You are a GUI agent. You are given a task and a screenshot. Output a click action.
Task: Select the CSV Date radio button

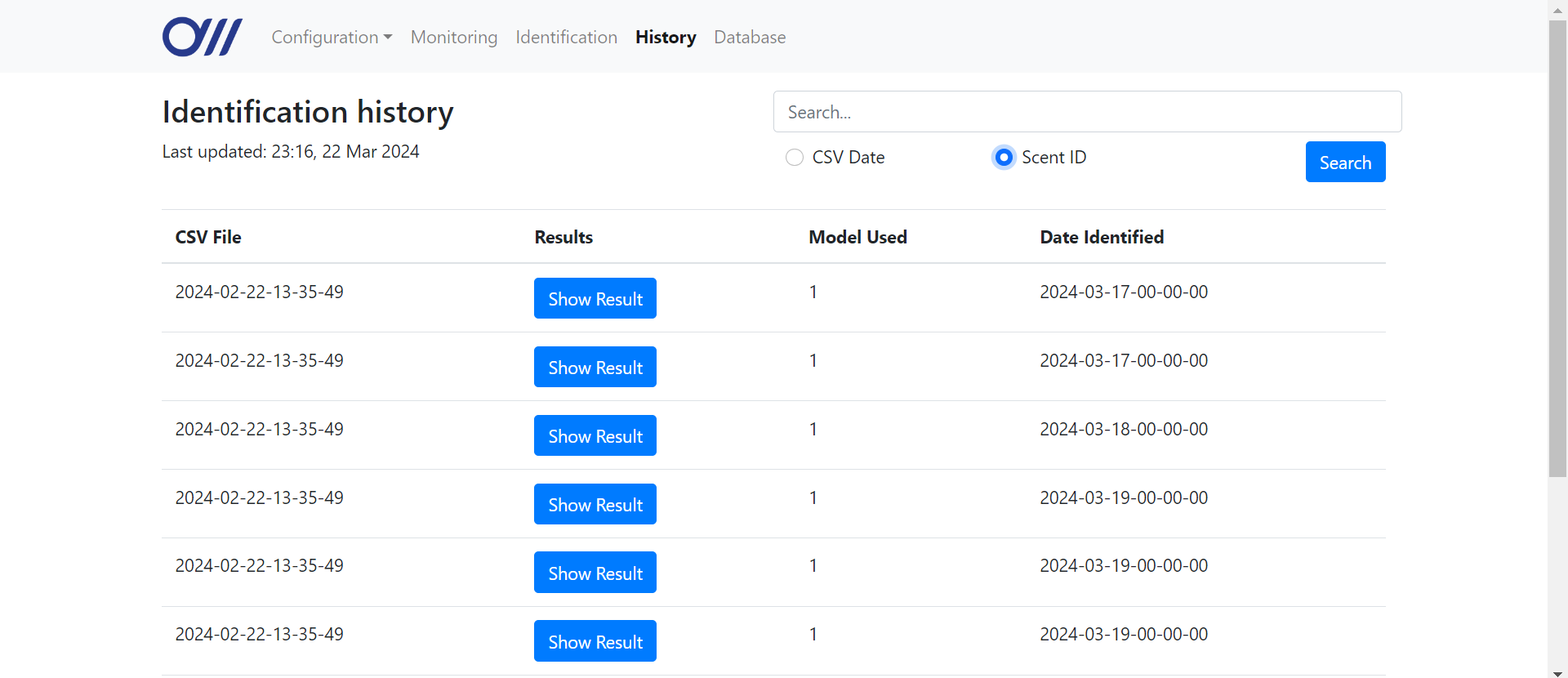coord(795,158)
